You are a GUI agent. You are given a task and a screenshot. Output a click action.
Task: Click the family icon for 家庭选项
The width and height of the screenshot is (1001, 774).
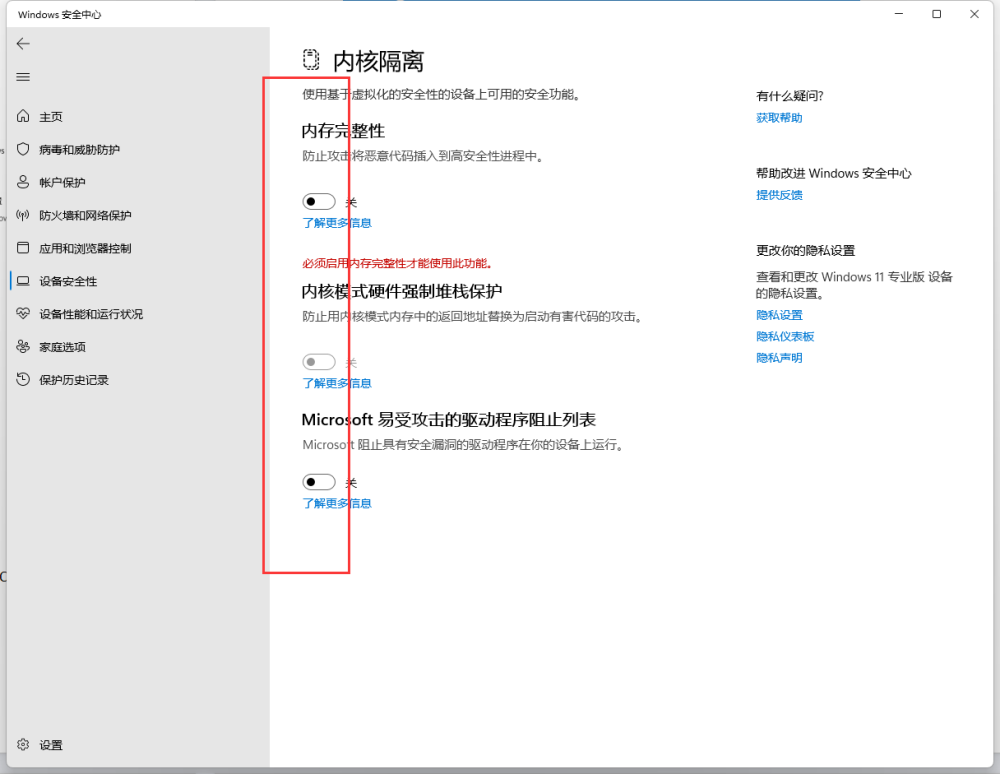click(24, 347)
